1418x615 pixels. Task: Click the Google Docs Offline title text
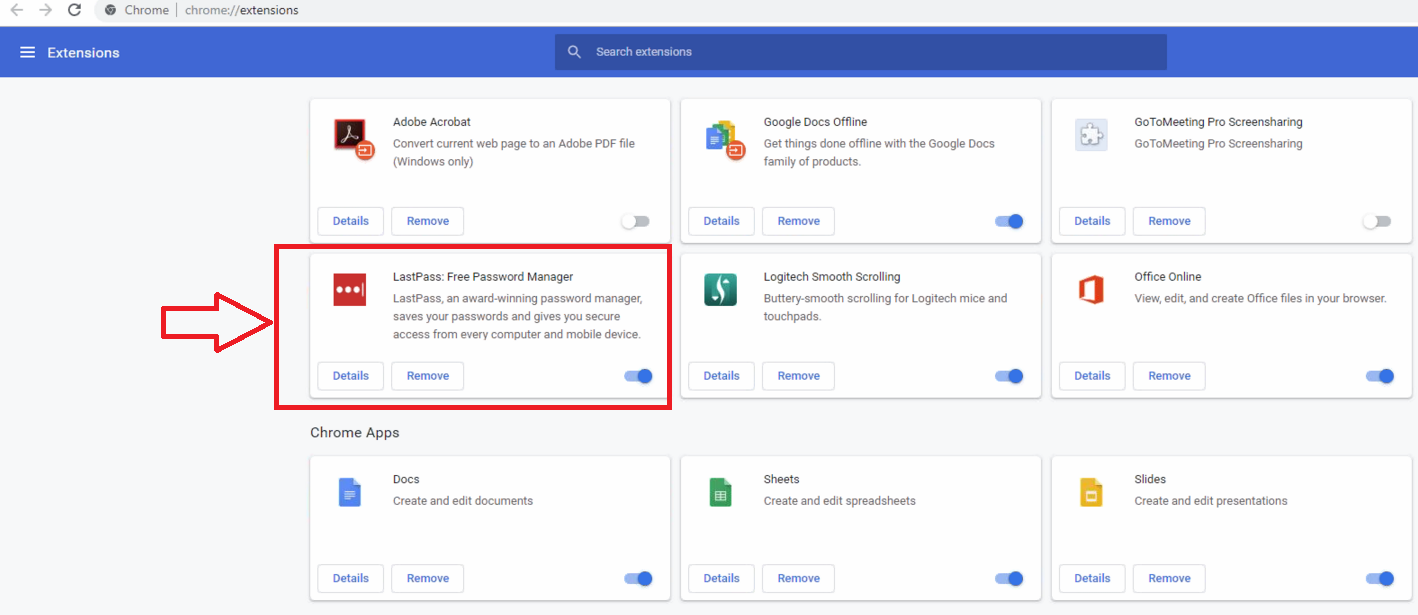pos(815,122)
